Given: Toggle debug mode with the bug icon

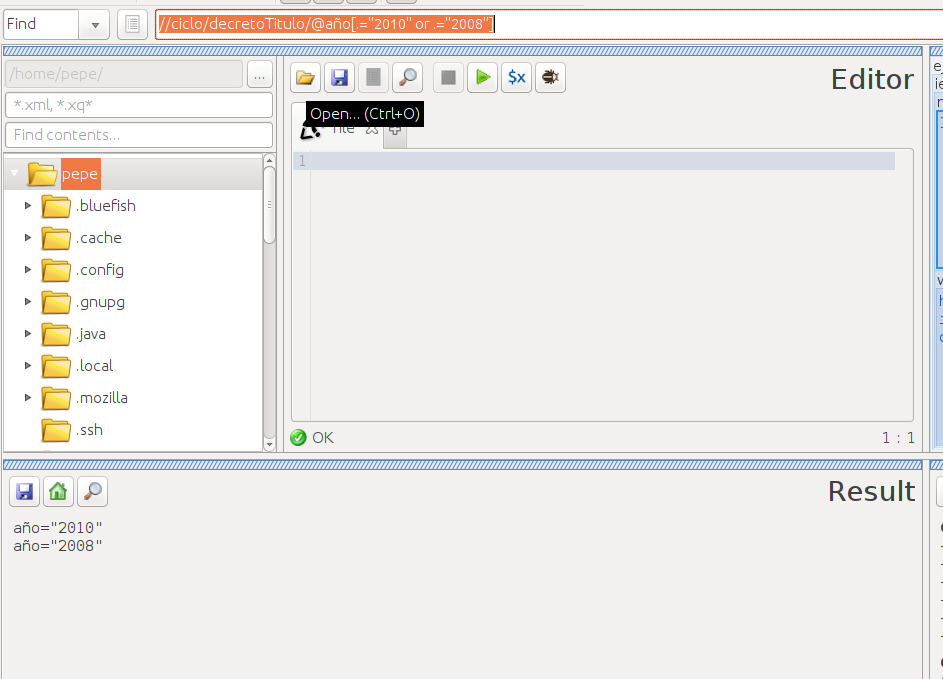Looking at the screenshot, I should click(550, 78).
